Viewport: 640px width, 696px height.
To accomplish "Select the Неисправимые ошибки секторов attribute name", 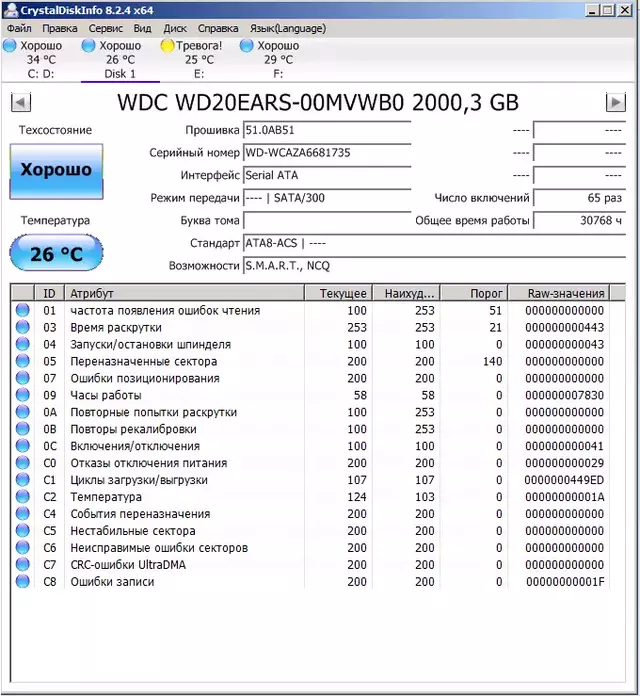I will (x=159, y=548).
